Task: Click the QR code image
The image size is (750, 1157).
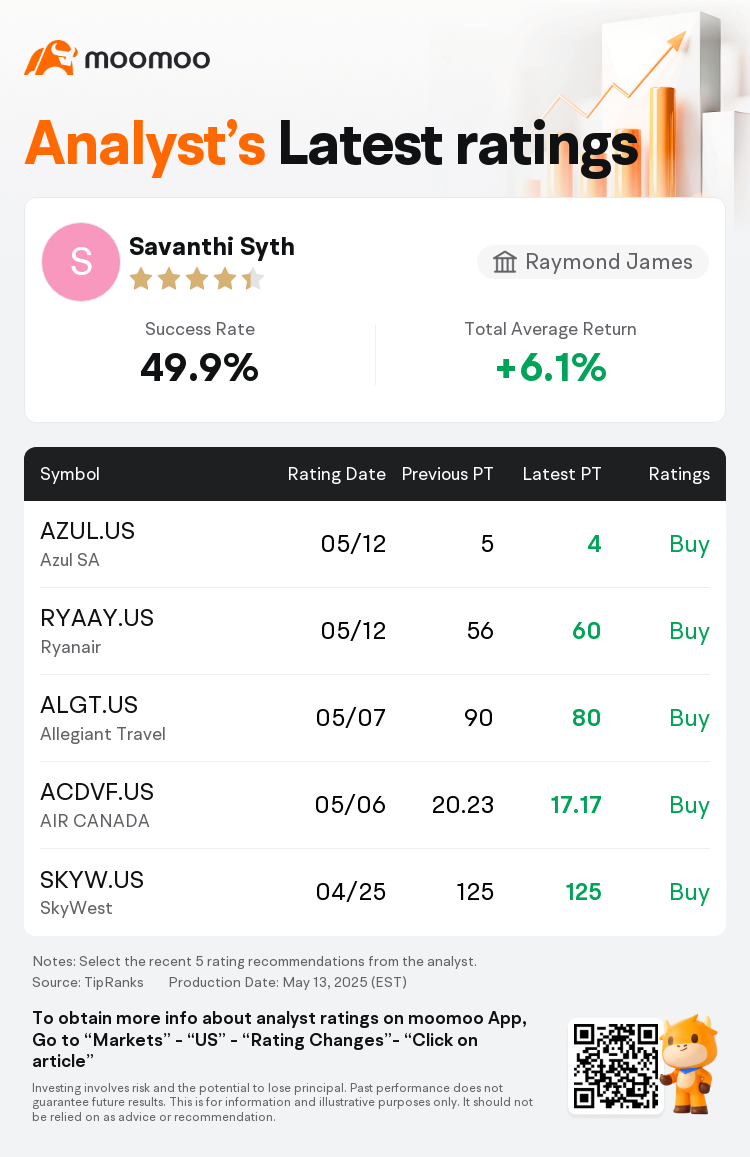Action: click(616, 1065)
